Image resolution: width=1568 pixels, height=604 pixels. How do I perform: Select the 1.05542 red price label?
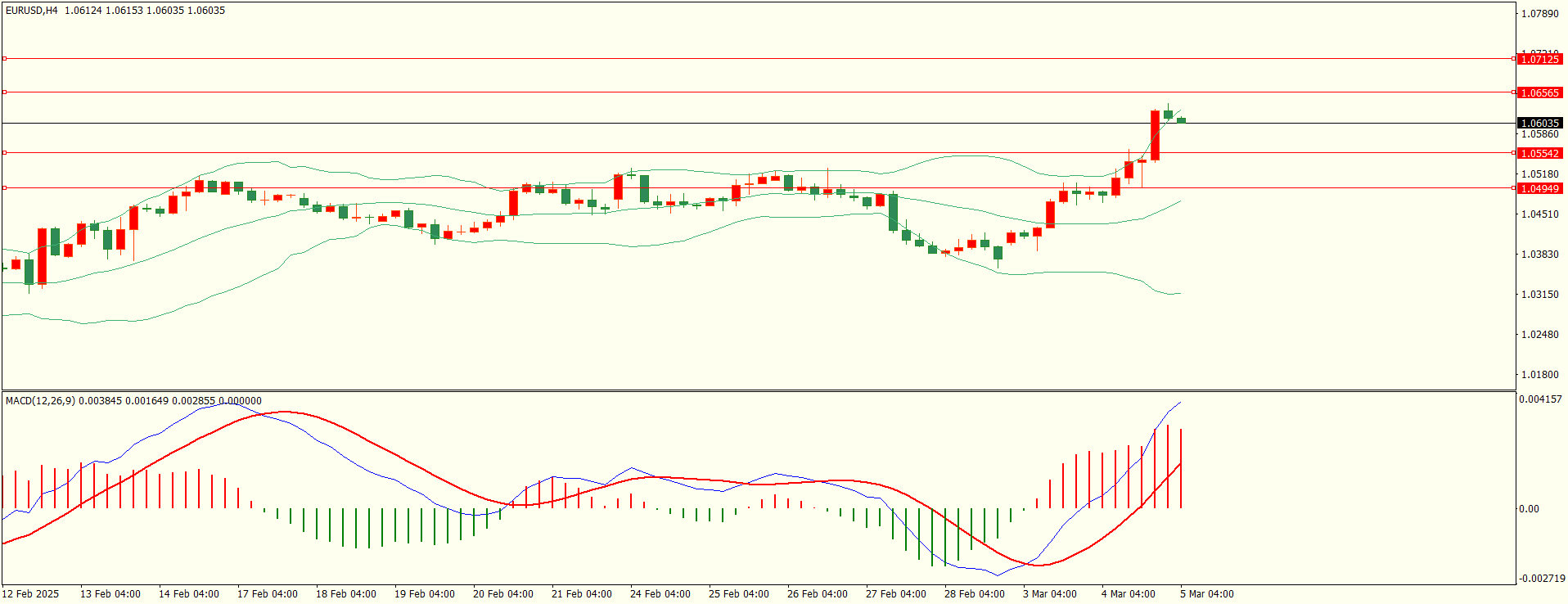[x=1539, y=153]
